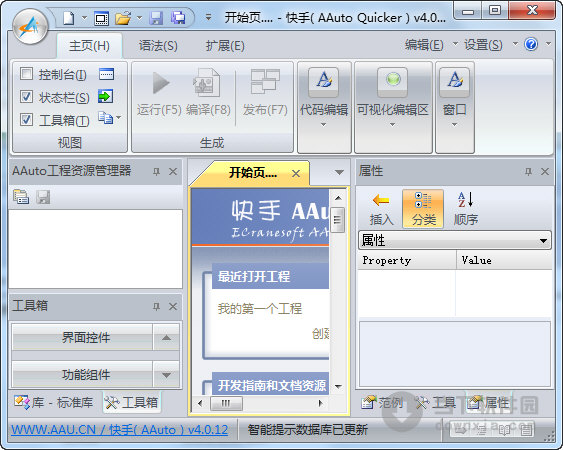Image resolution: width=563 pixels, height=450 pixels.
Task: Click the console window icon beside 控制台
Action: pyautogui.click(x=106, y=74)
